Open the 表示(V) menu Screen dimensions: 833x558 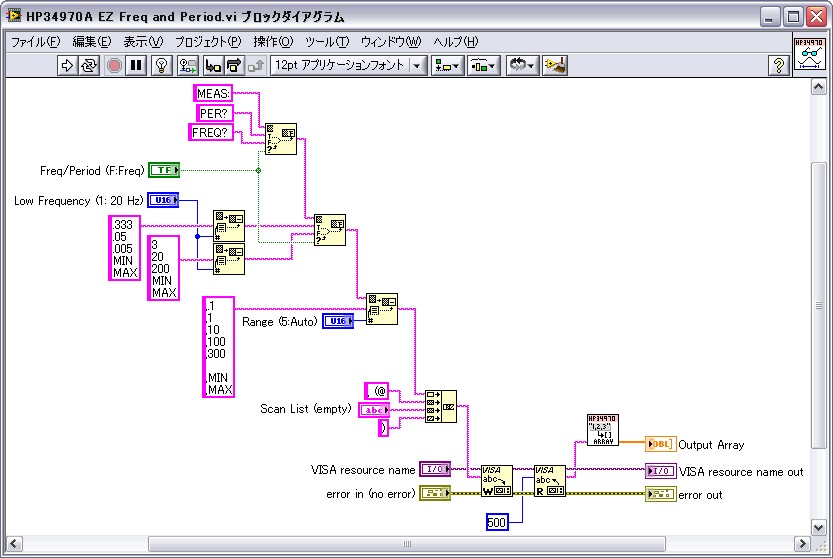coord(143,41)
